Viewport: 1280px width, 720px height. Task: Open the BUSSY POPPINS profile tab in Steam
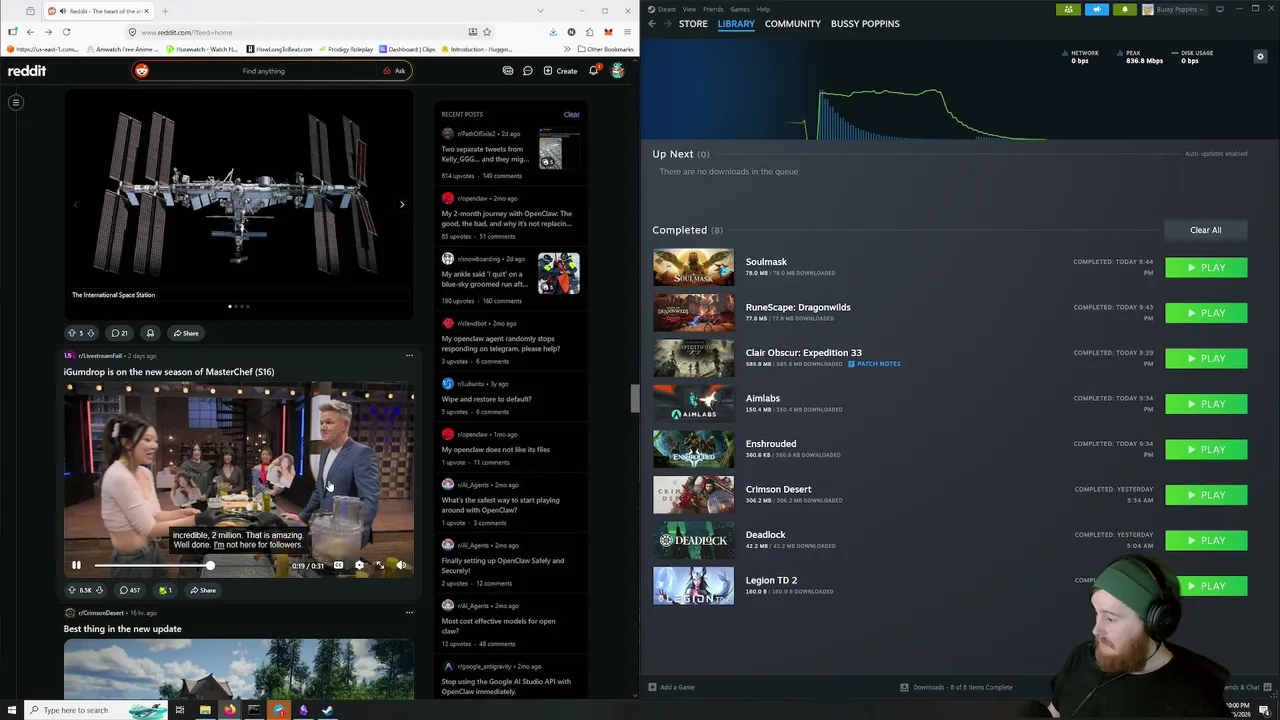click(x=865, y=23)
